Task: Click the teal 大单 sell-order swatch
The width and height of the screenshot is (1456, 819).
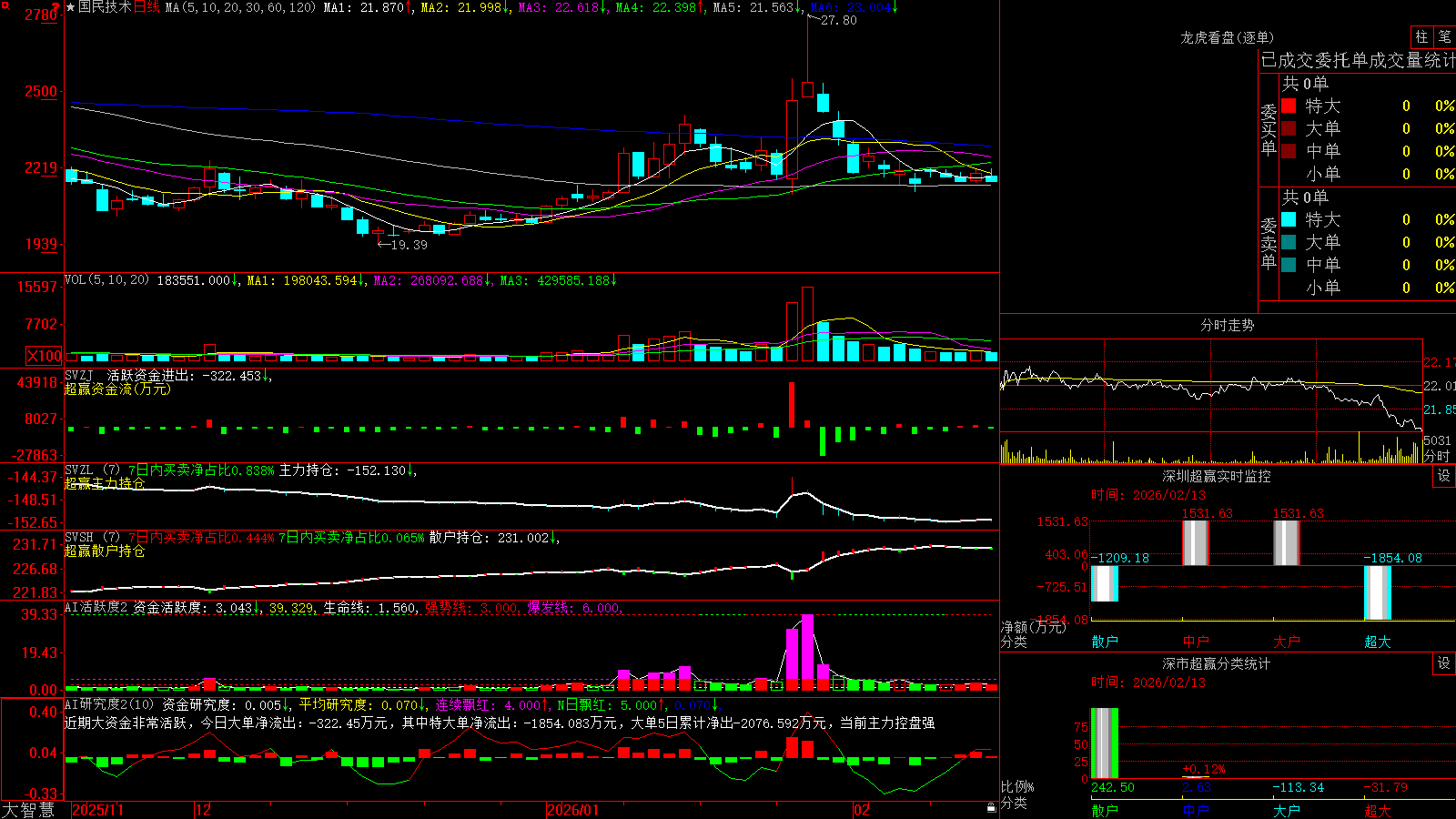Action: pyautogui.click(x=1289, y=242)
